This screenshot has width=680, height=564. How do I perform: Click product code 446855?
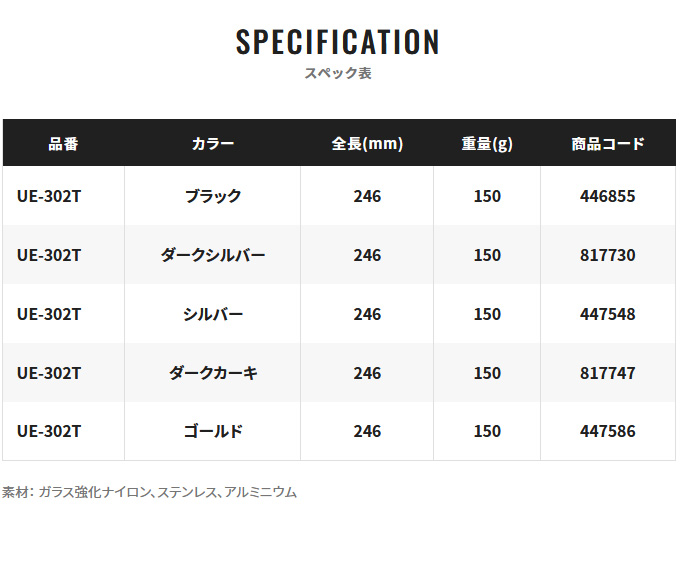coord(608,196)
